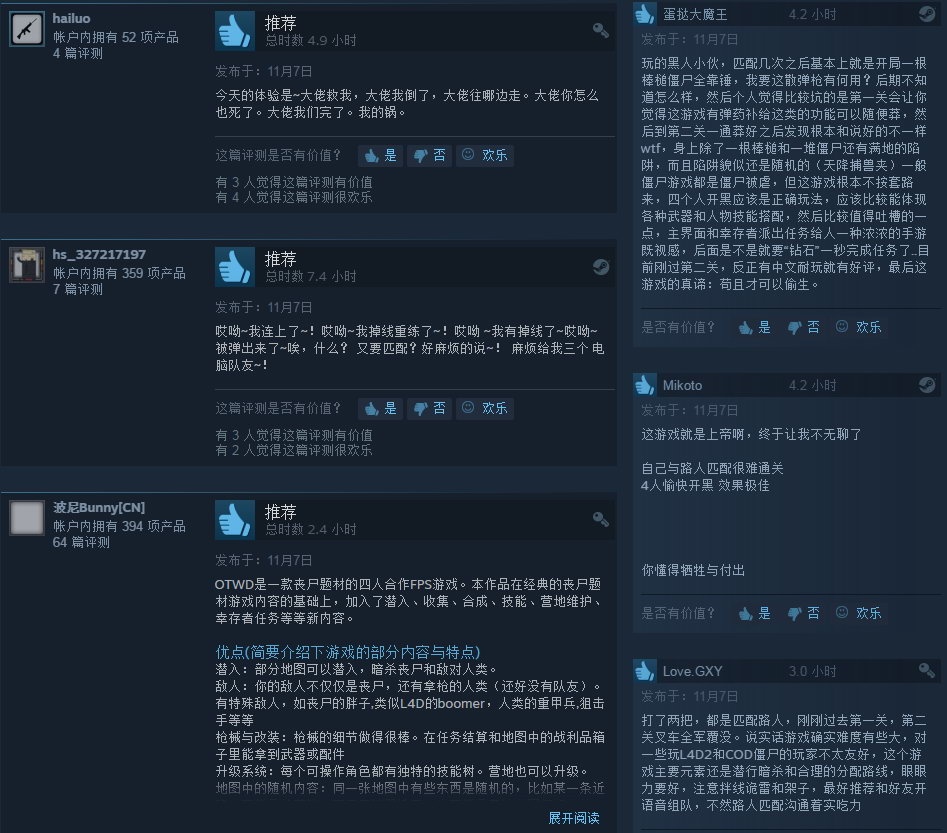Image resolution: width=947 pixels, height=833 pixels.
Task: Mark hailuo's review as 欢乐 (funny)
Action: (x=485, y=155)
